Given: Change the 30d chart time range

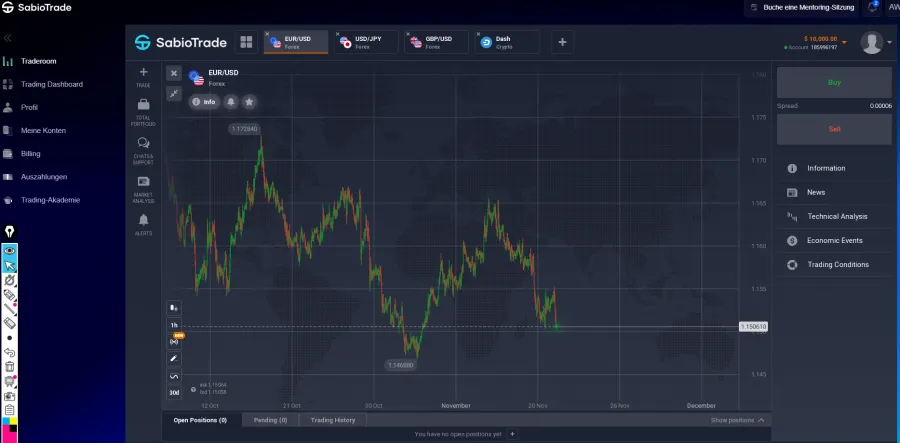Looking at the screenshot, I should (x=174, y=393).
